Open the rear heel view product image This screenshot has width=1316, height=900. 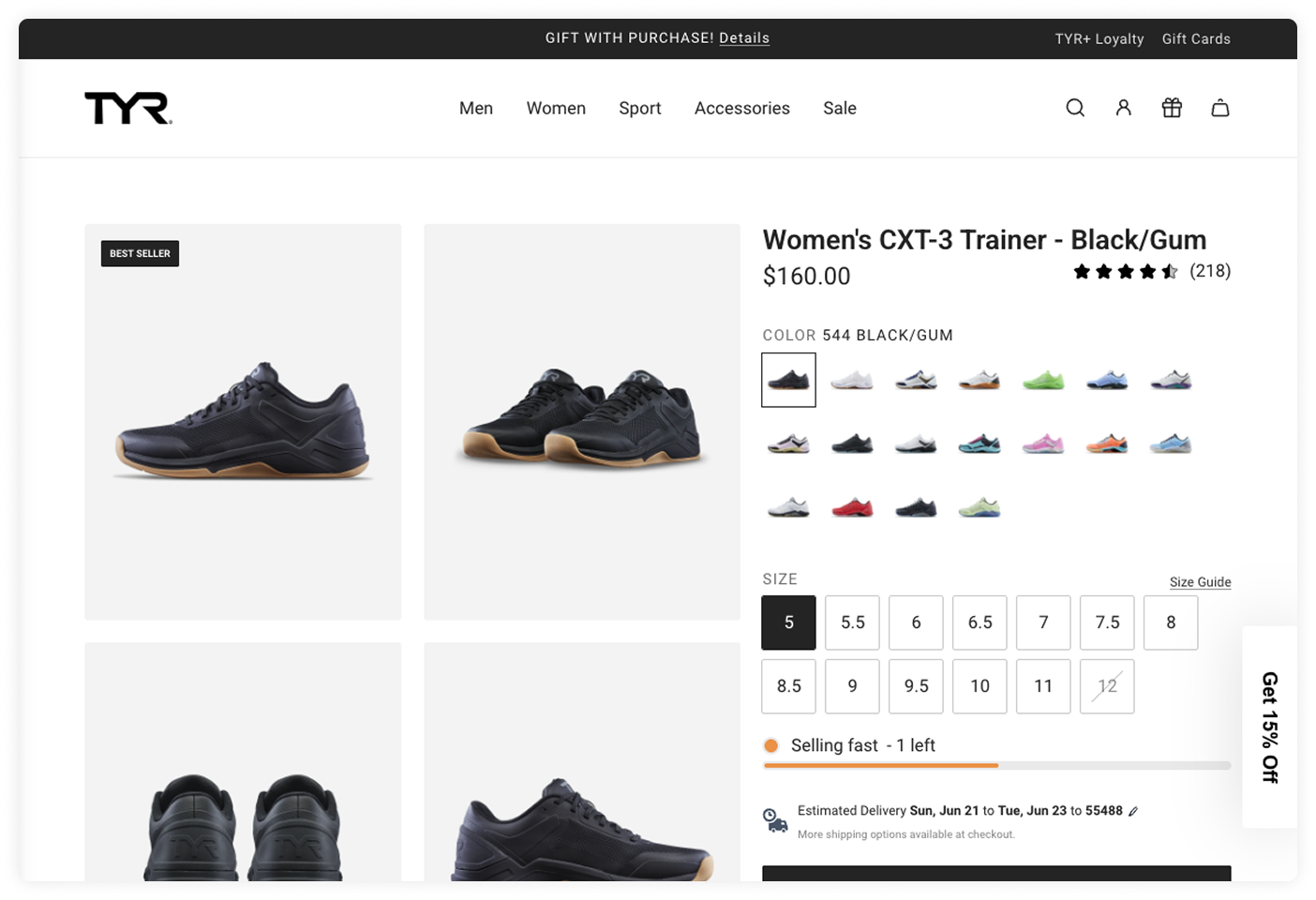[x=243, y=762]
